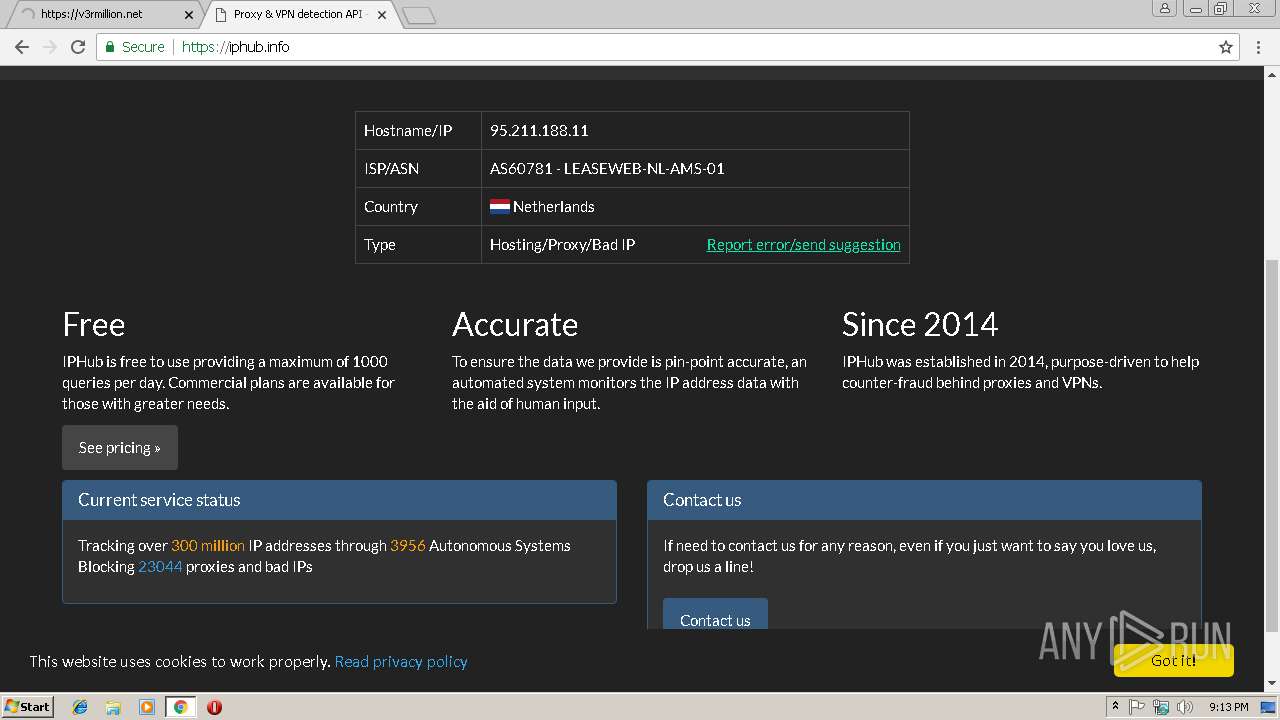This screenshot has width=1280, height=720.
Task: Select the Proxy & VPN detection API tab
Action: pos(298,15)
